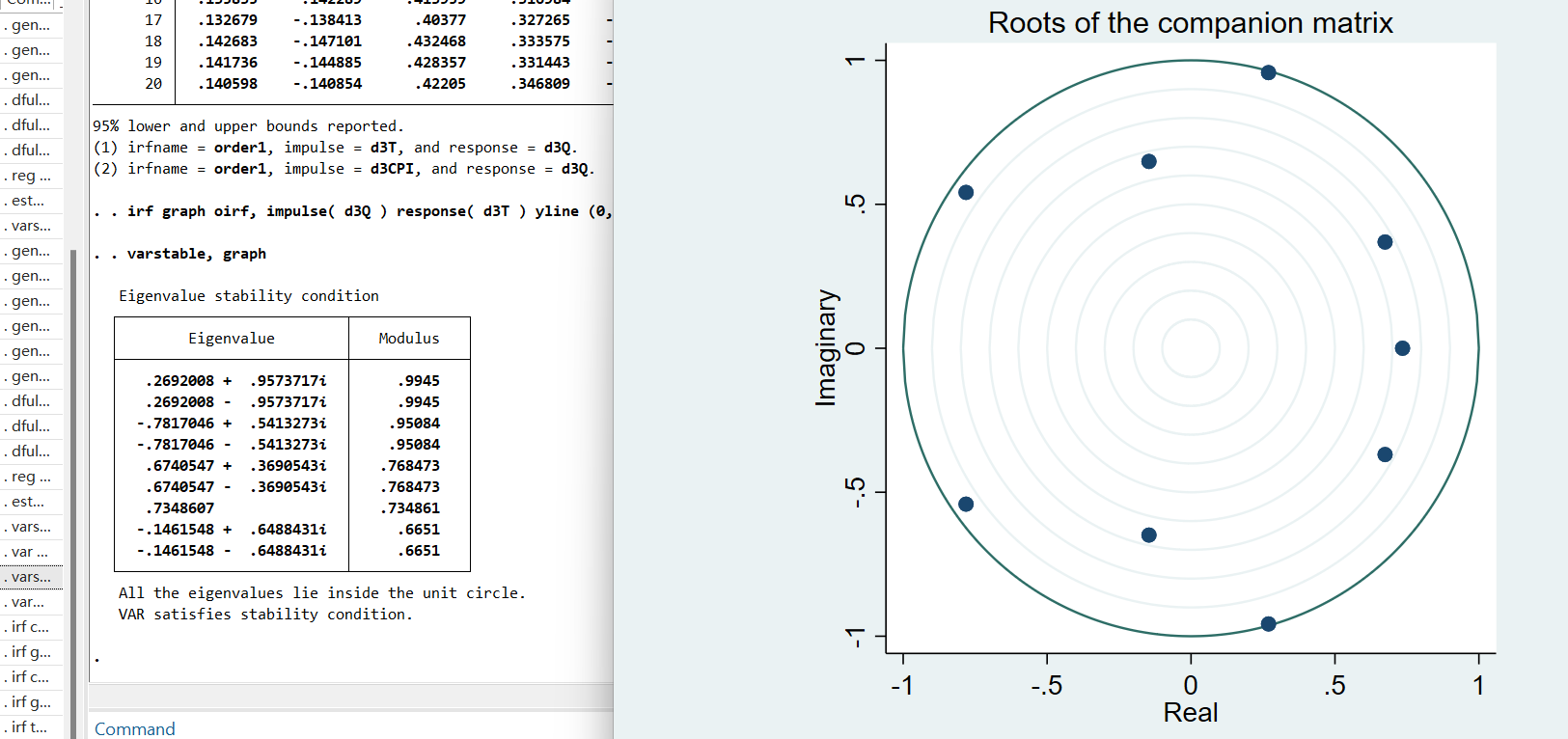Click the graph title 'Roots of the companion matrix'
Screen dimensions: 1568x739
[1190, 23]
